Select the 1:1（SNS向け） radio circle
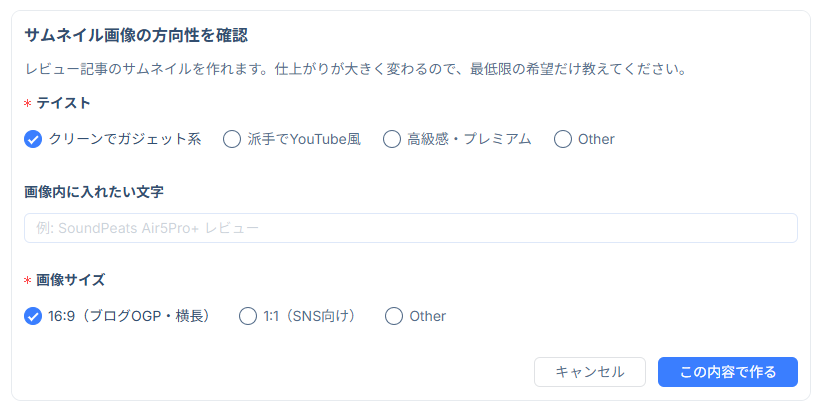Screen dimensions: 833x414 (x=248, y=316)
